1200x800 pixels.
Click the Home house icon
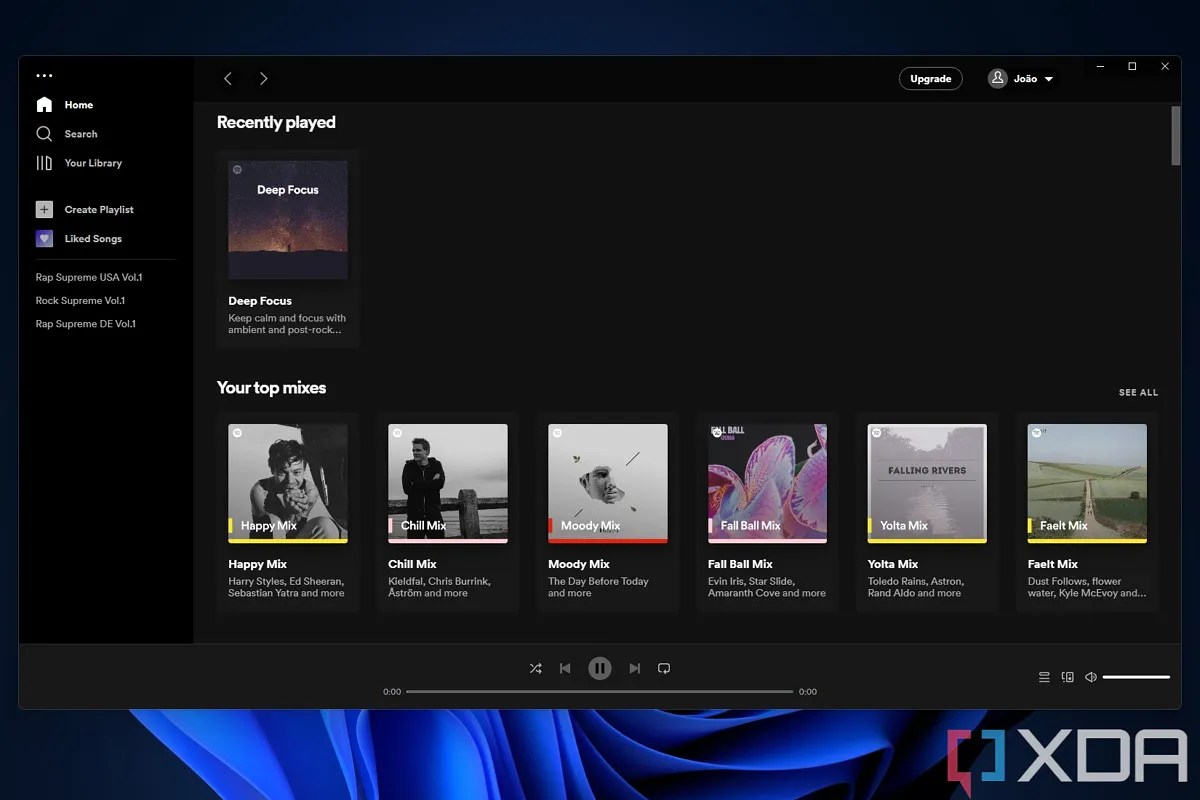pos(44,104)
